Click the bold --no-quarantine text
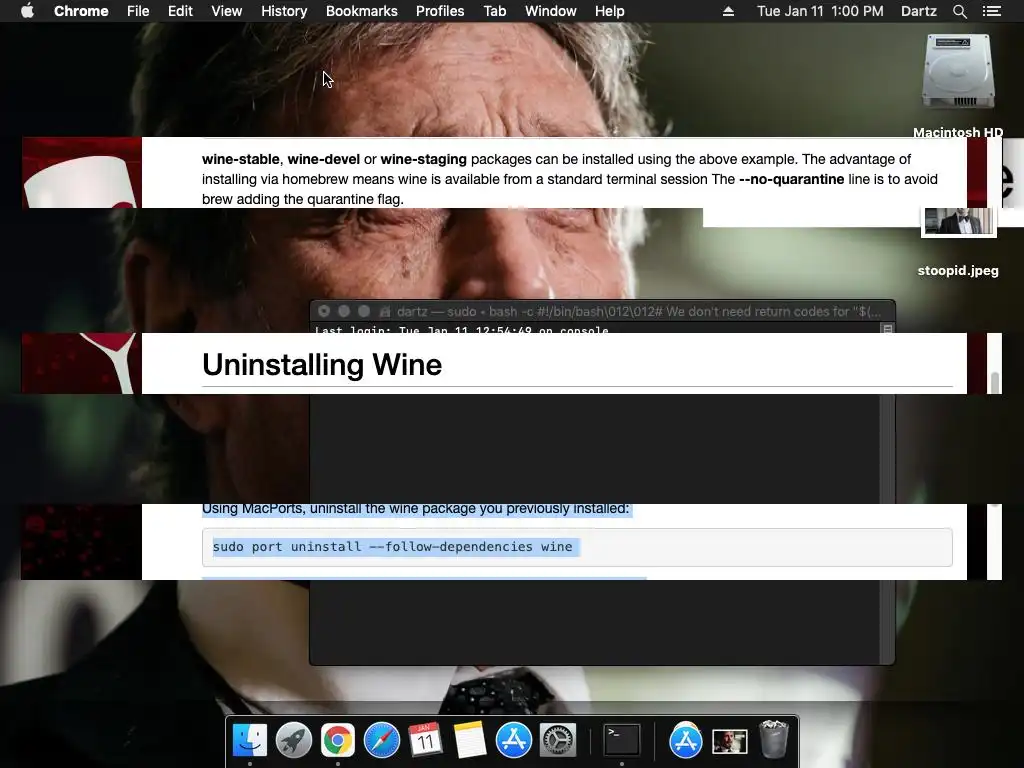The image size is (1024, 768). click(x=792, y=179)
